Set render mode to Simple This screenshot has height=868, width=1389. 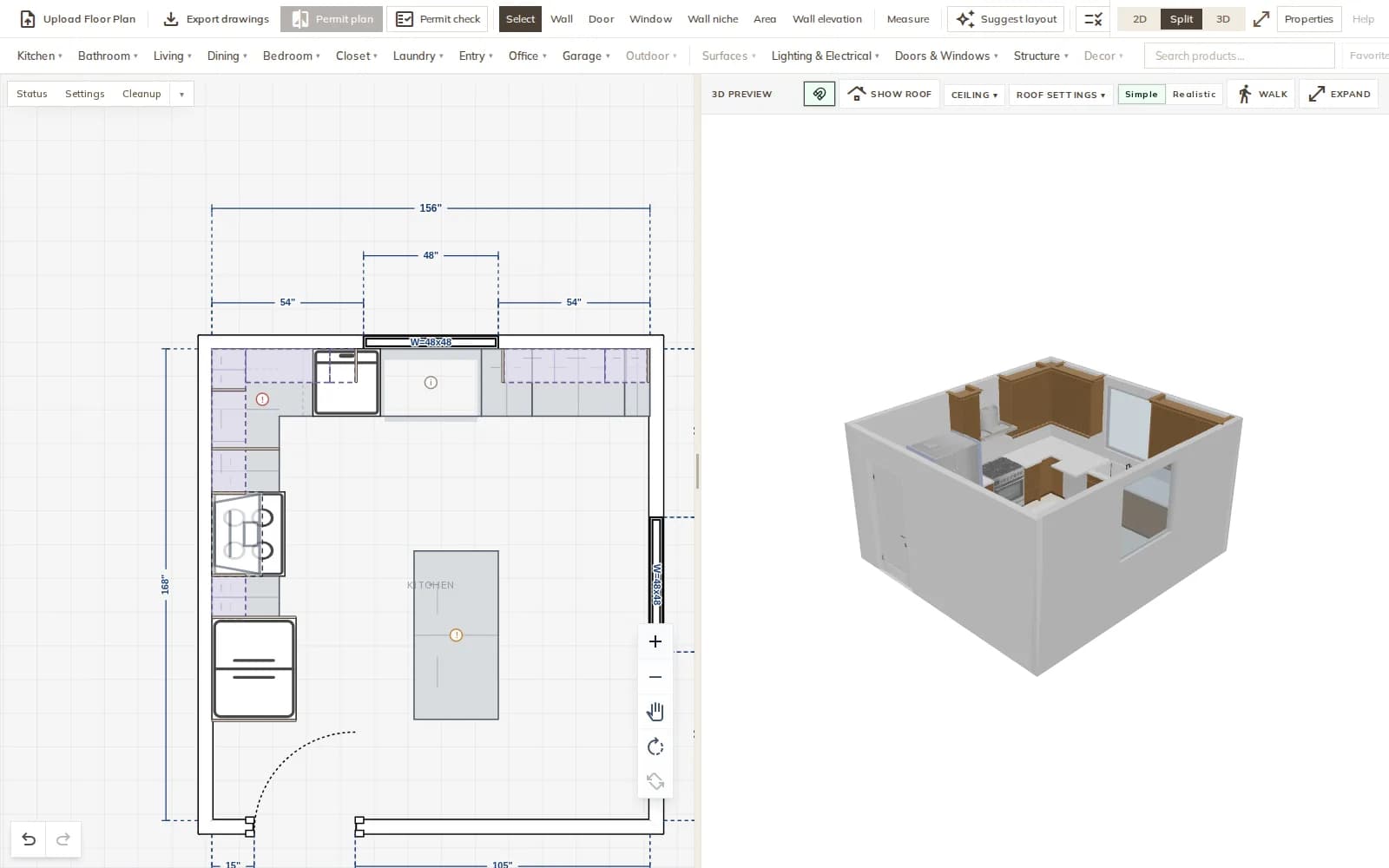coord(1141,94)
